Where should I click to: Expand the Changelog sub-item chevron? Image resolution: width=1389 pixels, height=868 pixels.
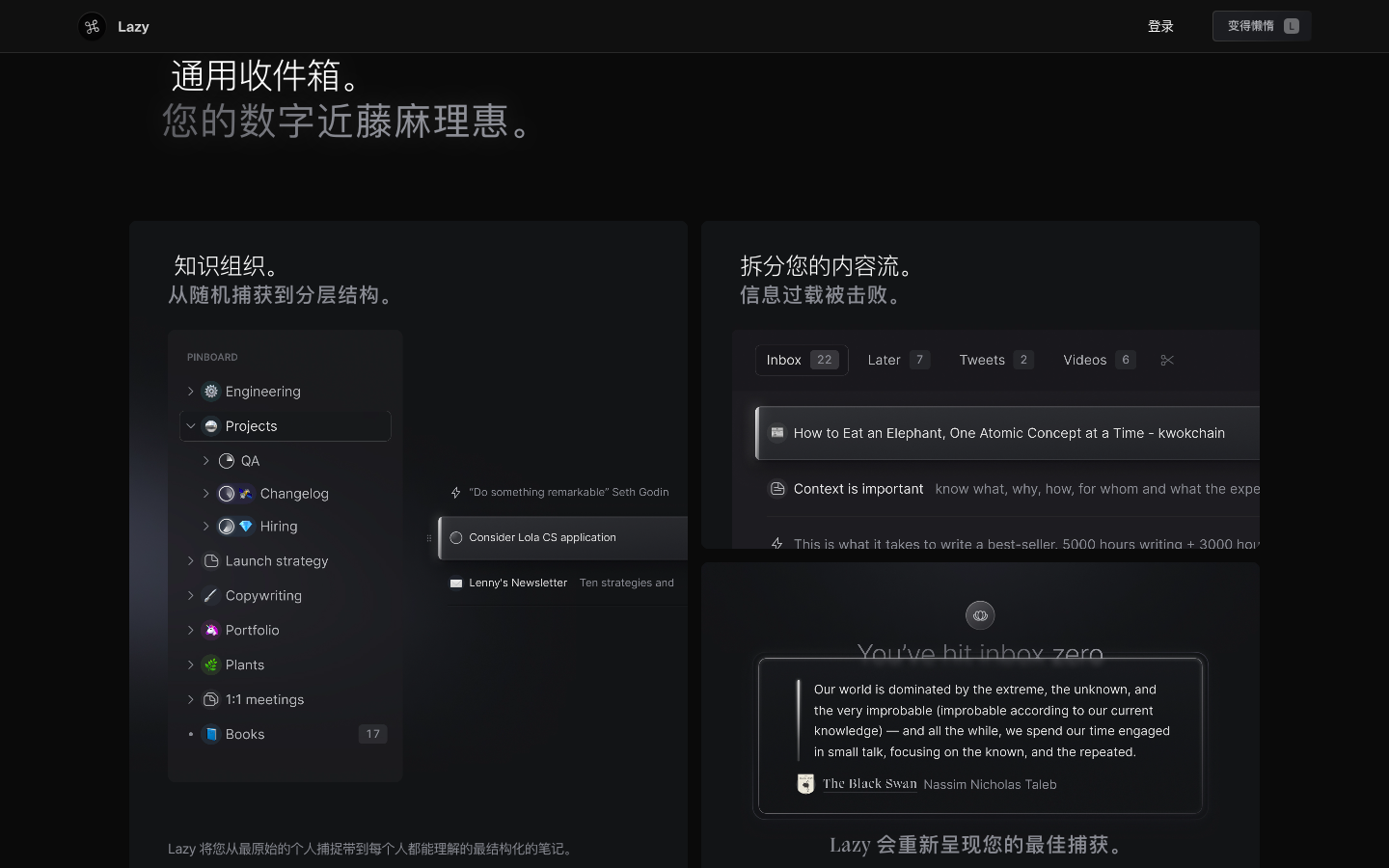pyautogui.click(x=206, y=494)
